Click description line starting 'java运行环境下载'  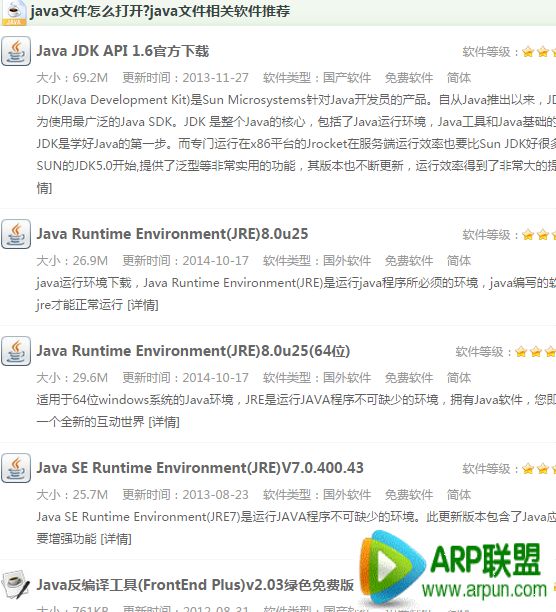coord(296,283)
